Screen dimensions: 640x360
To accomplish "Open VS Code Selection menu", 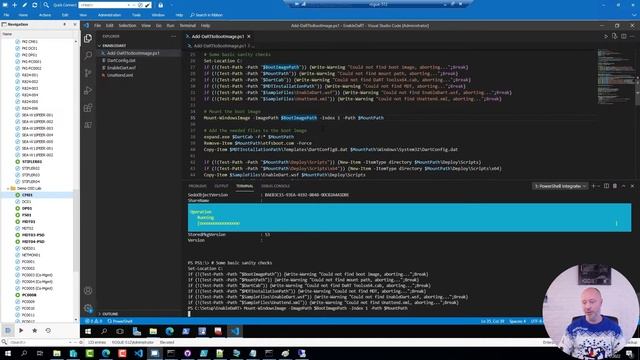I will pos(127,25).
